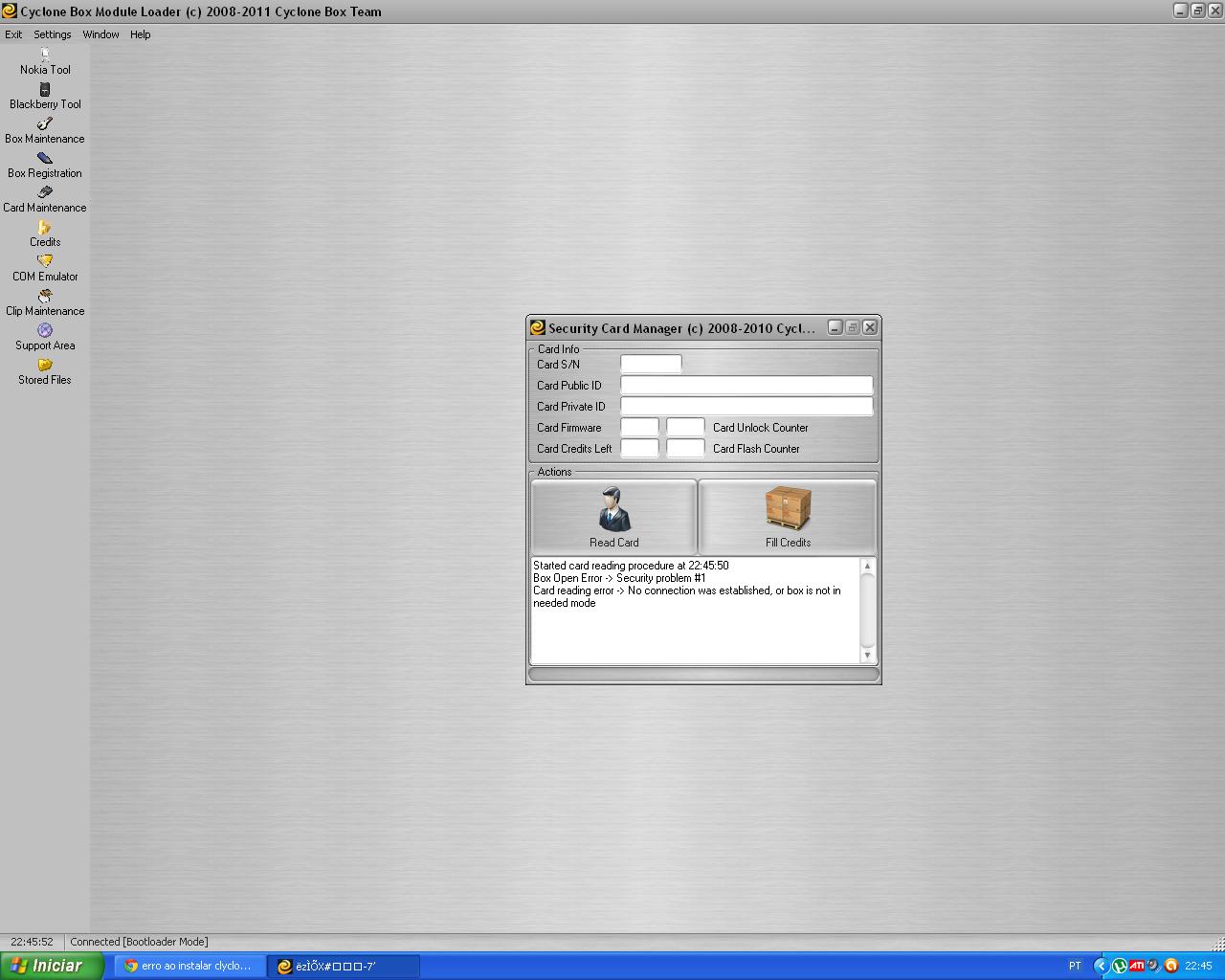Image resolution: width=1225 pixels, height=980 pixels.
Task: Launch the COM Emulator
Action: (x=45, y=269)
